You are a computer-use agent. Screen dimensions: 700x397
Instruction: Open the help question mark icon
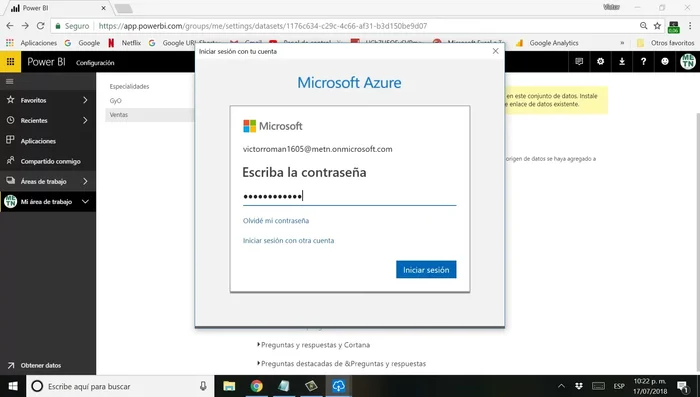coord(643,62)
